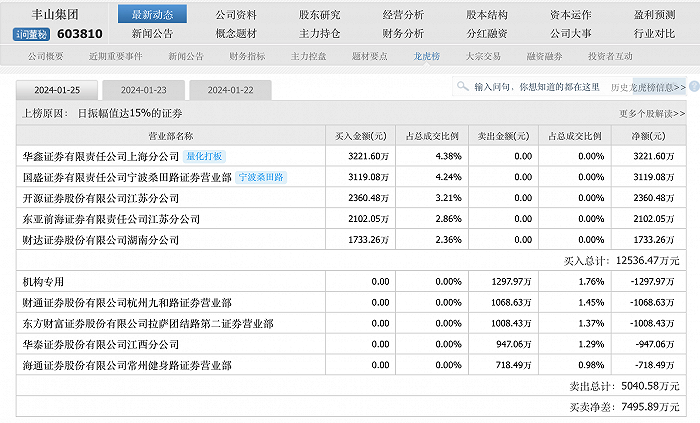Go to 投资者互动 sub-navigation
This screenshot has height=423, width=700.
(x=610, y=56)
